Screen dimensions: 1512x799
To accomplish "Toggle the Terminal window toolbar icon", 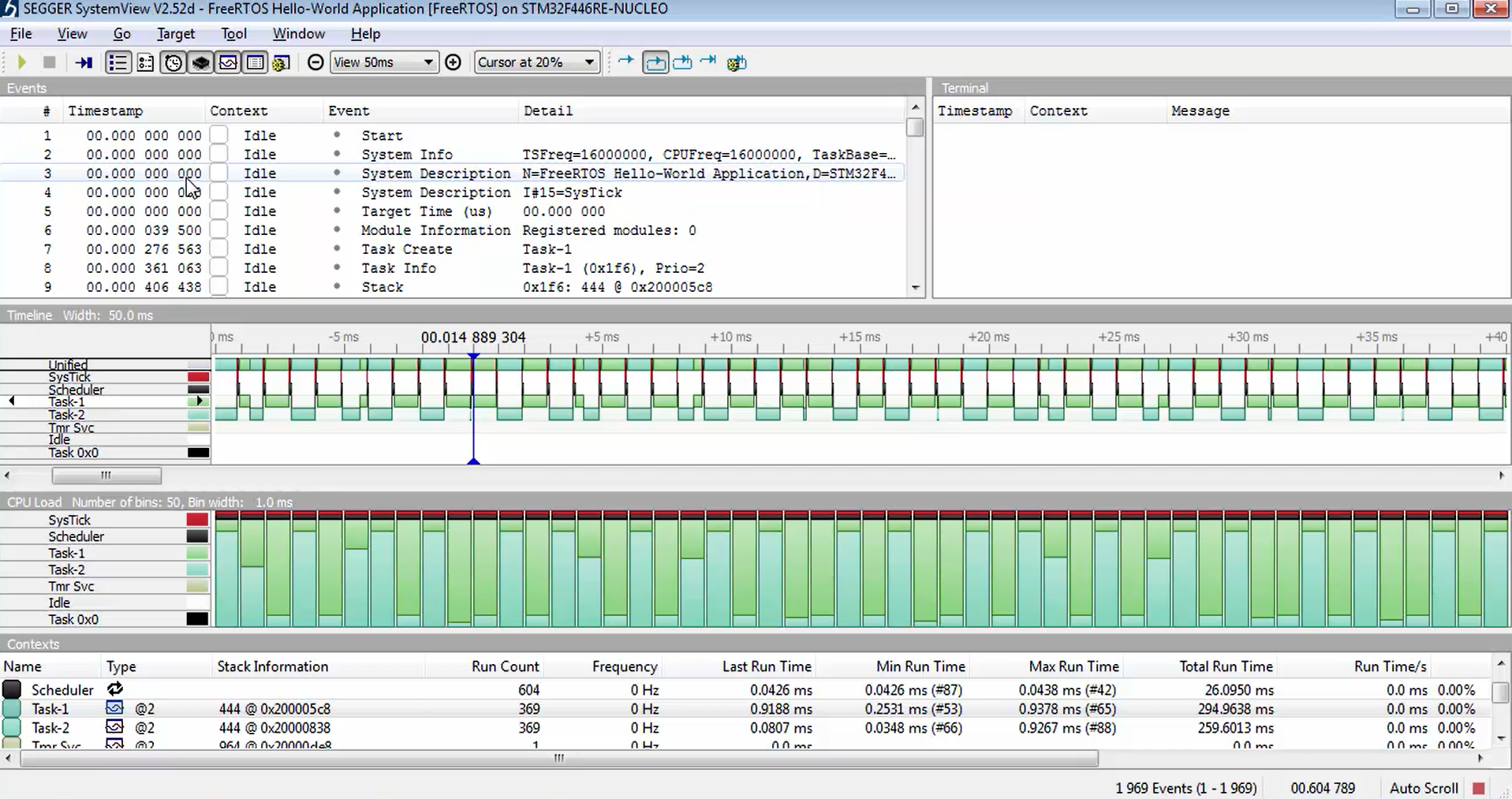I will coord(145,62).
